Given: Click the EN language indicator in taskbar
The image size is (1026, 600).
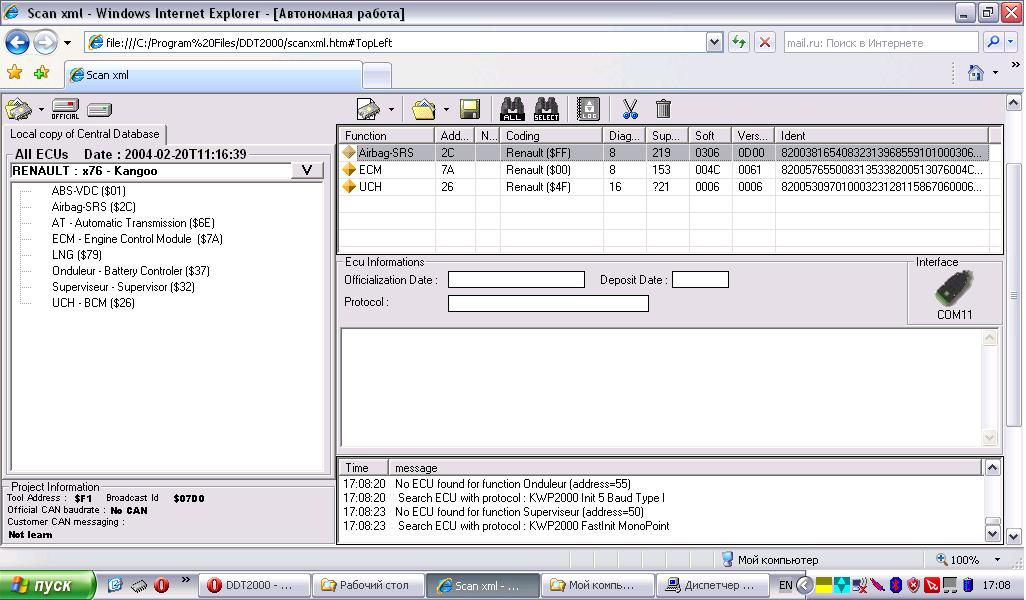Looking at the screenshot, I should point(786,585).
